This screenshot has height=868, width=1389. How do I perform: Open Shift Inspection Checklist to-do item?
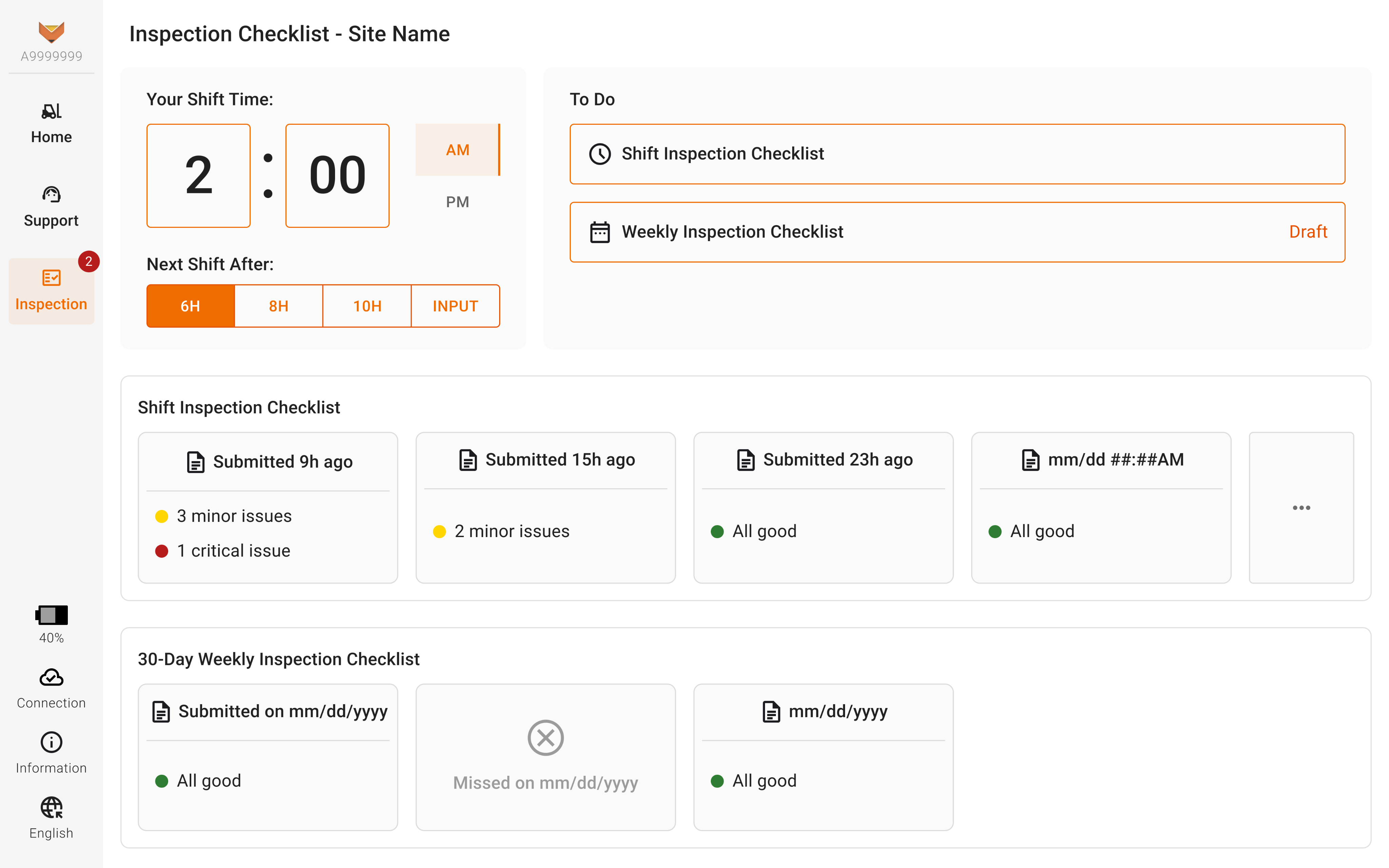[x=957, y=154]
